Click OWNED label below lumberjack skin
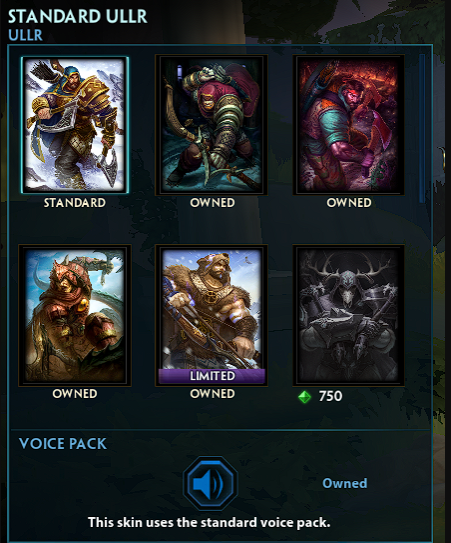This screenshot has height=543, width=451. (349, 203)
